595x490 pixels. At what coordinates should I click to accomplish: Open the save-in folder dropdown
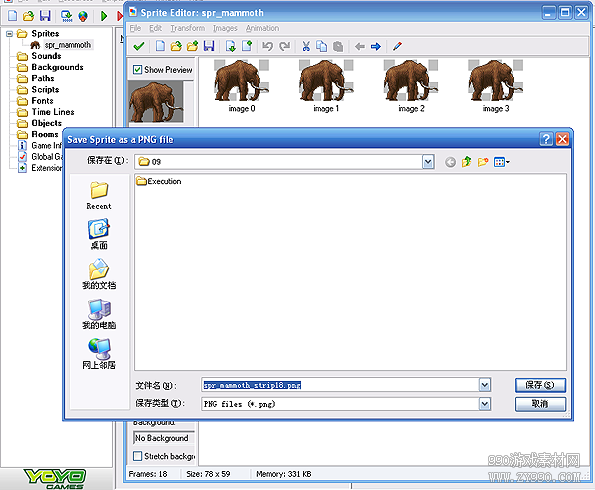(x=428, y=162)
